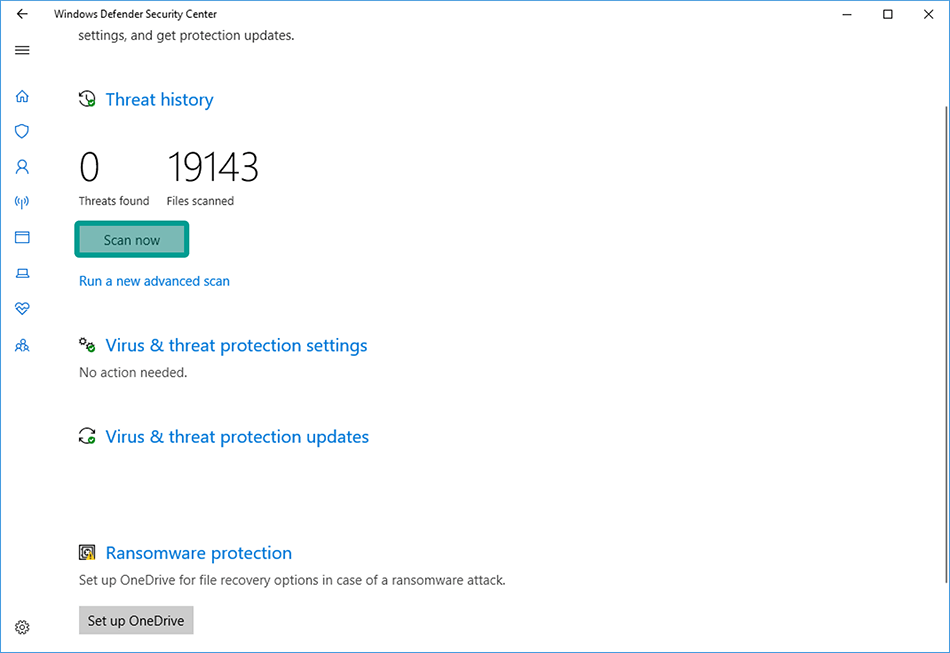This screenshot has width=950, height=653.
Task: Open Run a new advanced scan
Action: point(154,281)
